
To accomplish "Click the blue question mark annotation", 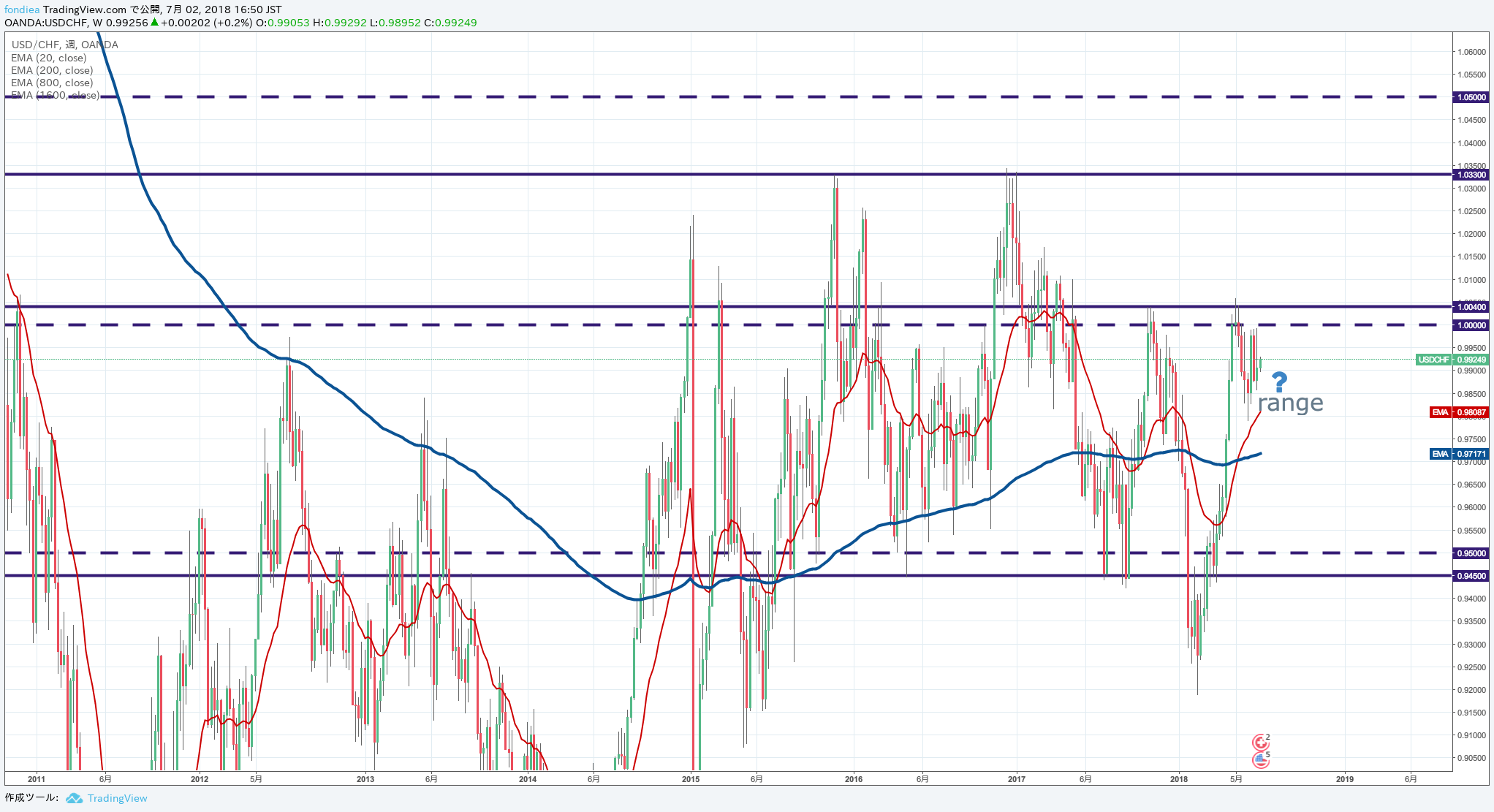I will point(1279,382).
